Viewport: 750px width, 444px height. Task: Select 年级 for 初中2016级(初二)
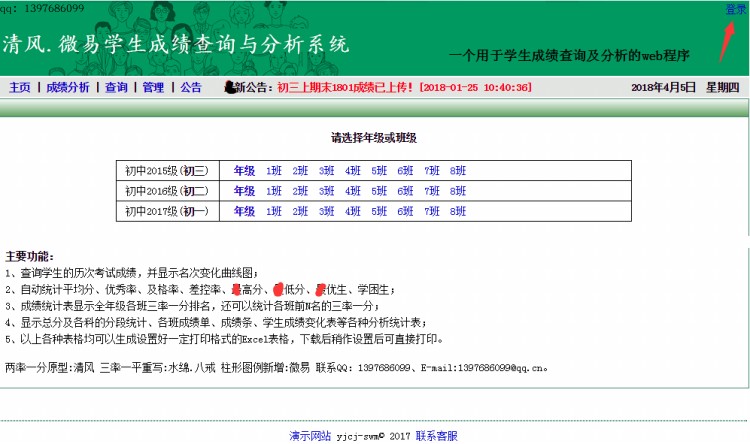[x=244, y=191]
